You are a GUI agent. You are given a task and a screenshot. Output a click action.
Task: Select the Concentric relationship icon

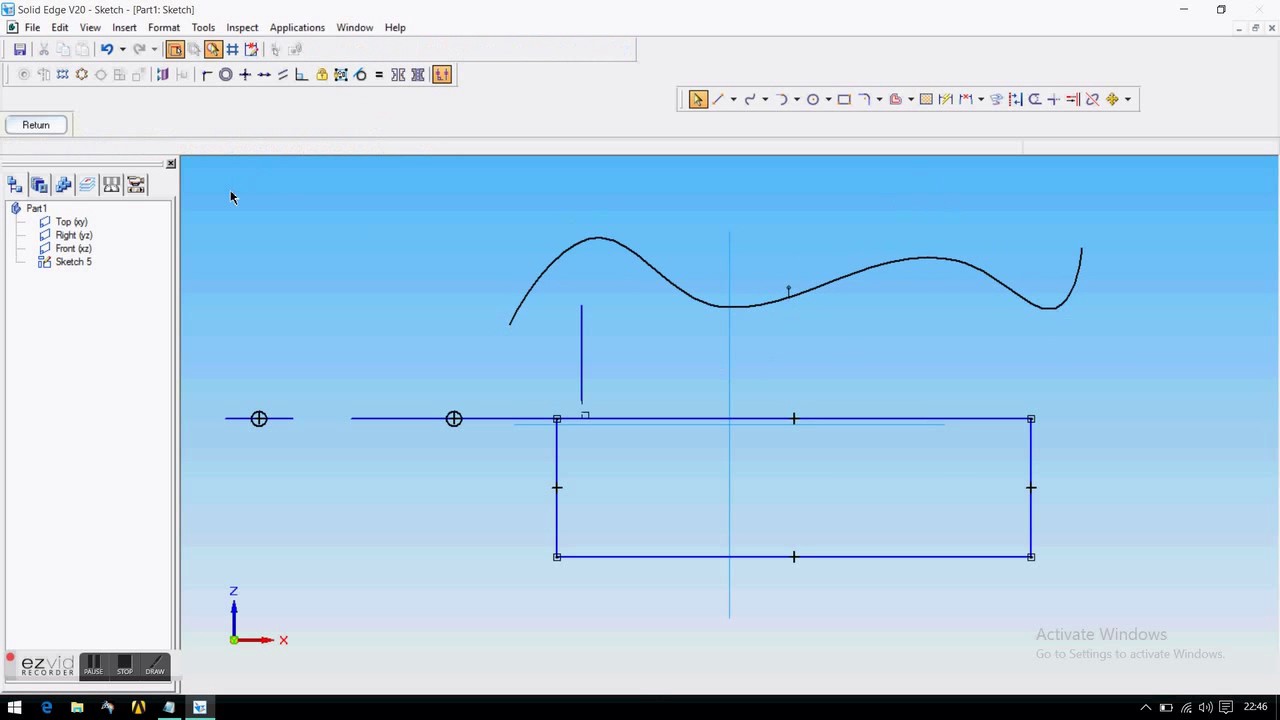click(x=226, y=75)
